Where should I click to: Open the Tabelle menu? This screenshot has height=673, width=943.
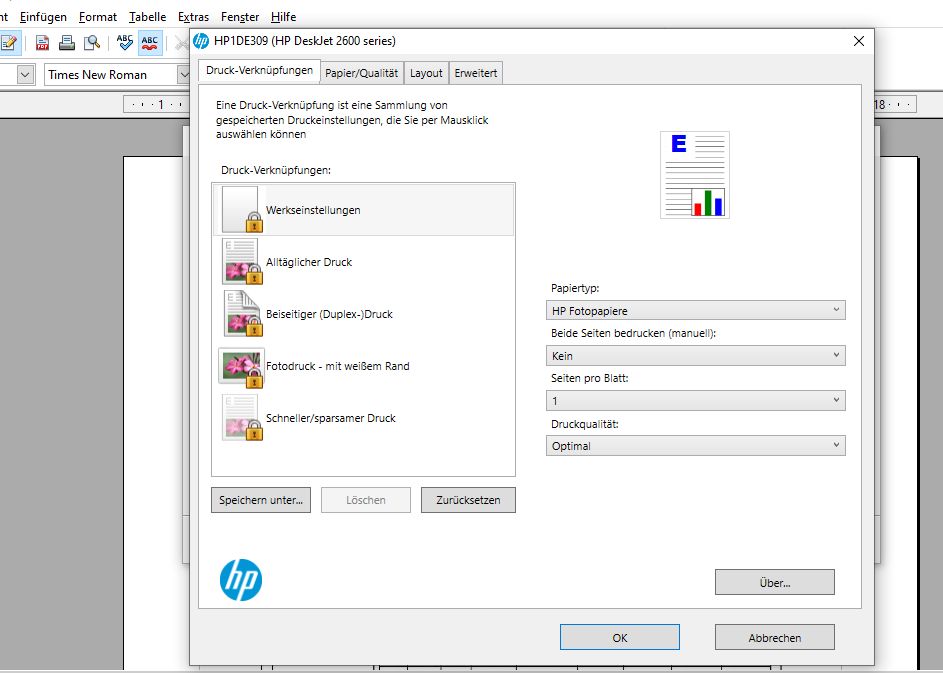[x=147, y=17]
